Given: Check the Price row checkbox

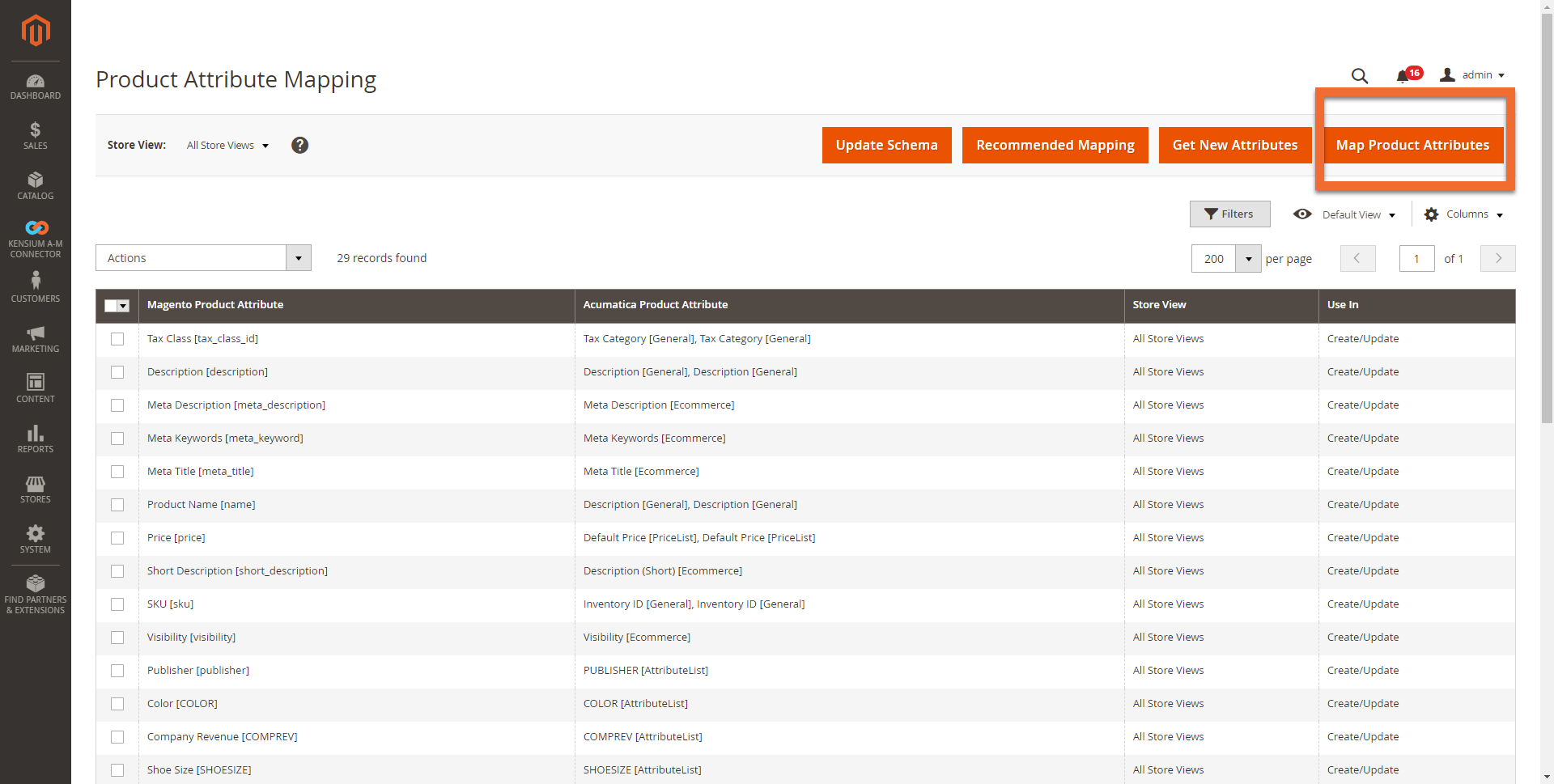Looking at the screenshot, I should point(117,538).
